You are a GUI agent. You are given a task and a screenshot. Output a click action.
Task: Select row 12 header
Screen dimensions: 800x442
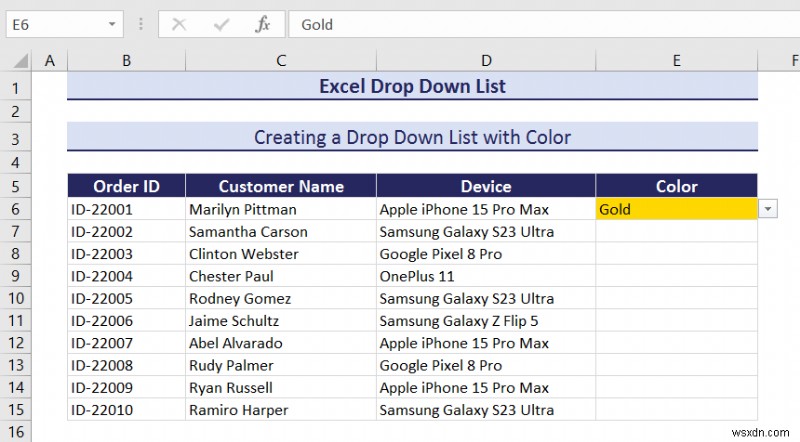16,343
